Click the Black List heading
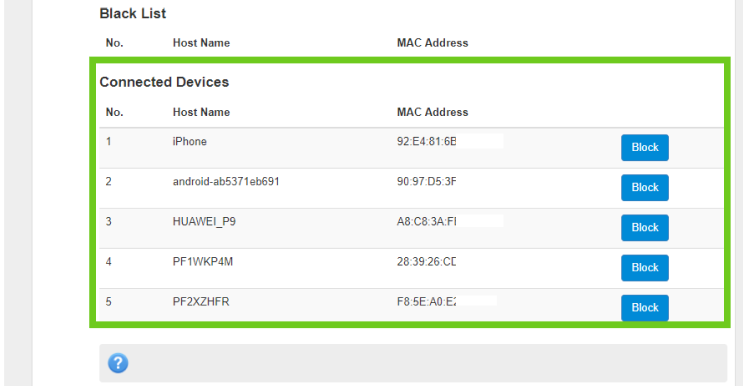 pyautogui.click(x=133, y=13)
